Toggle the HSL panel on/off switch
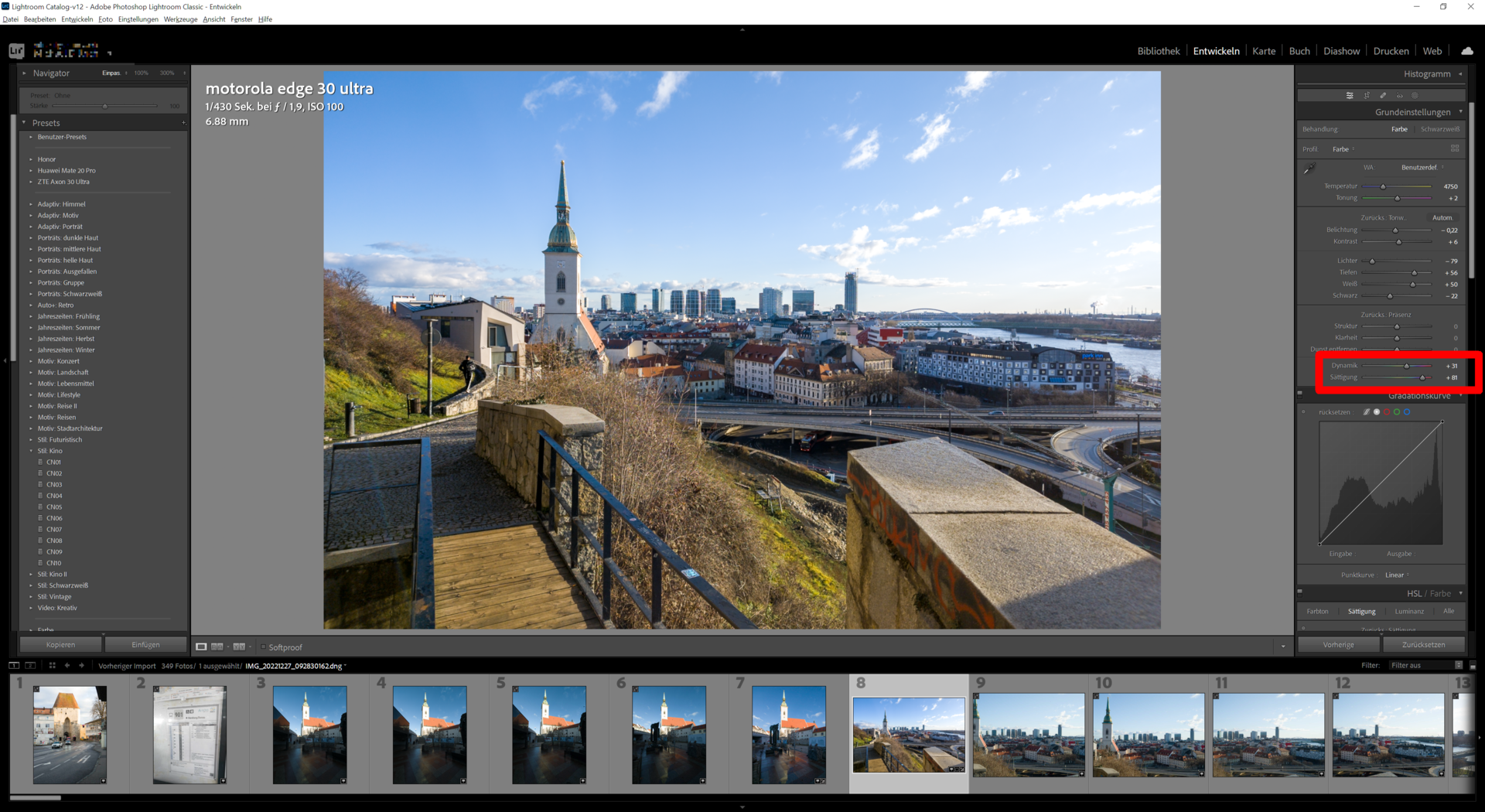Viewport: 1485px width, 812px height. click(x=1300, y=592)
